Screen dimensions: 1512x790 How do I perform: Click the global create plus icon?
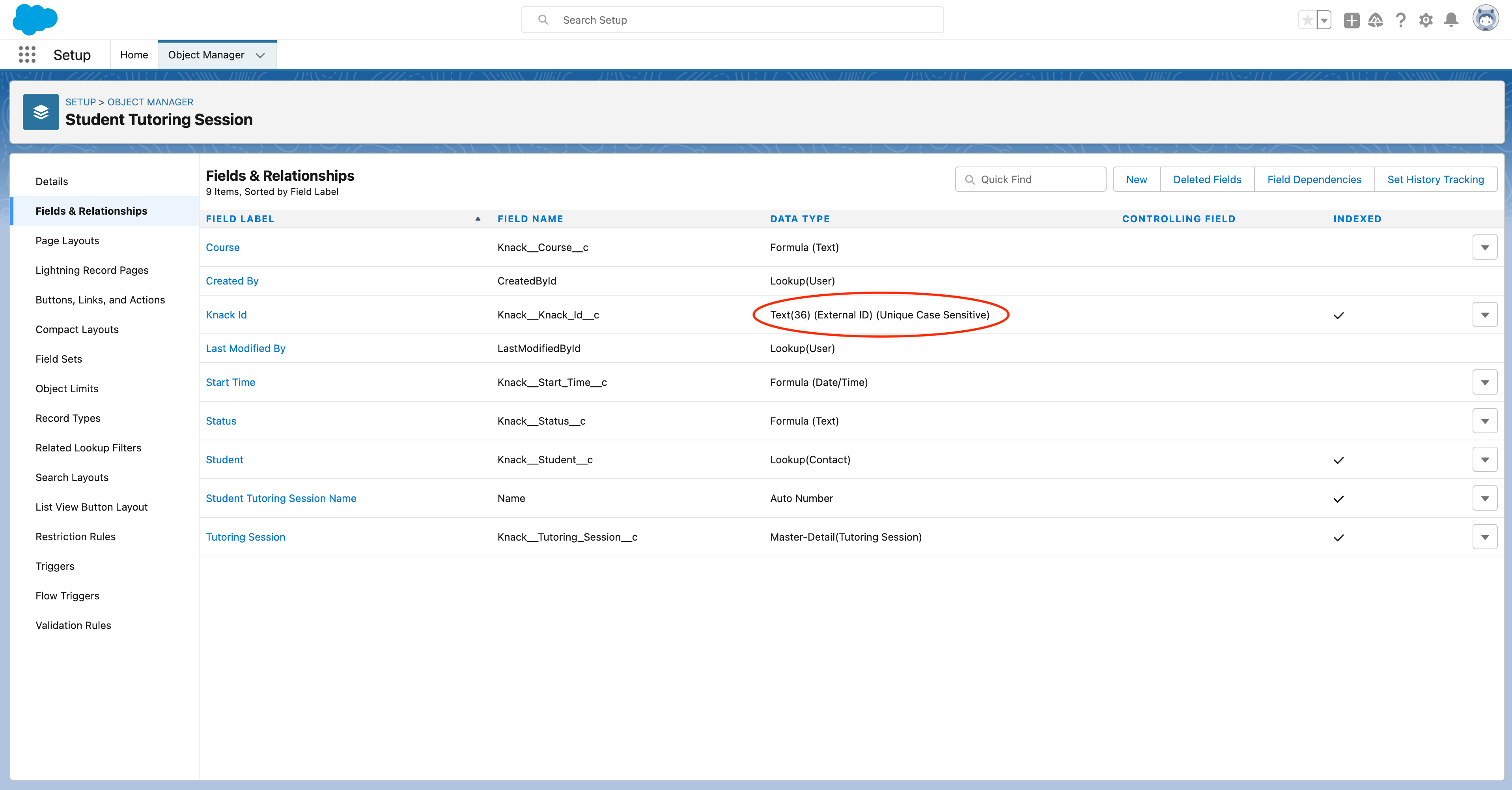click(1351, 19)
